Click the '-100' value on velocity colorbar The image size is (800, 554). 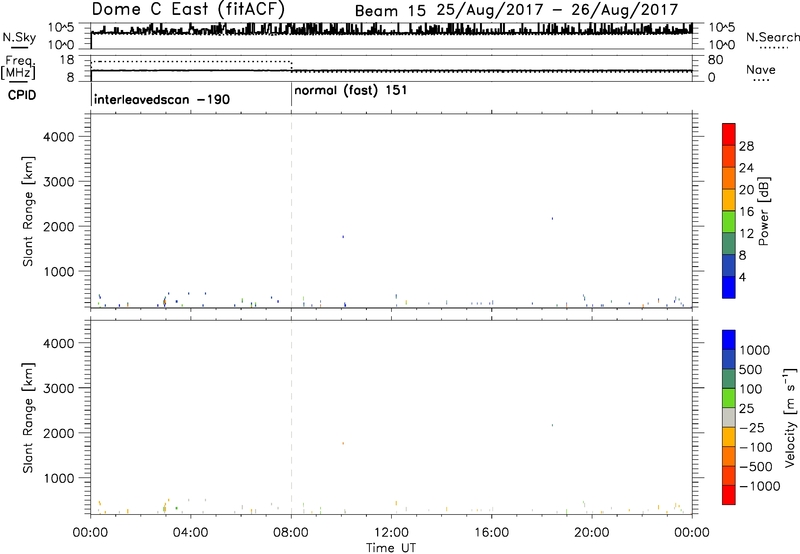pyautogui.click(x=756, y=447)
